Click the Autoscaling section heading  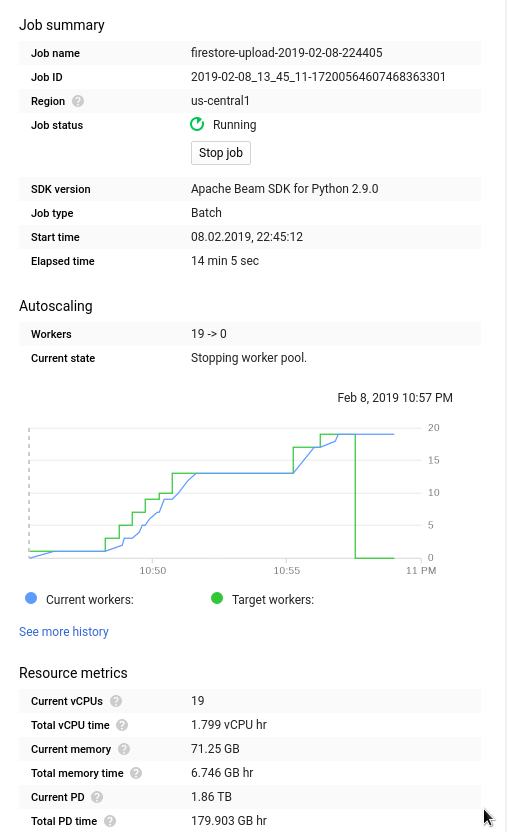(x=56, y=306)
